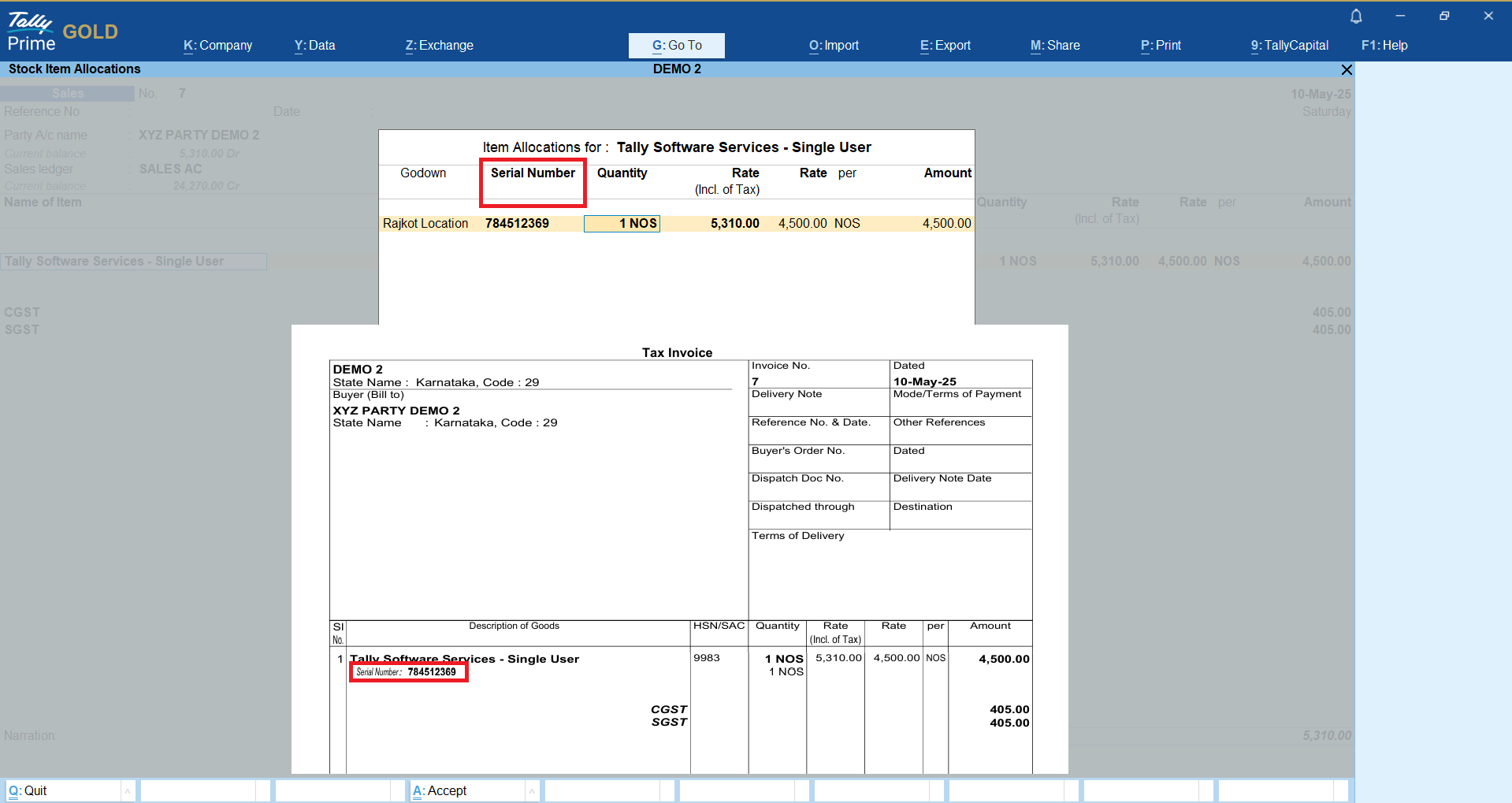1512x803 pixels.
Task: Open the Data menu
Action: tap(314, 46)
